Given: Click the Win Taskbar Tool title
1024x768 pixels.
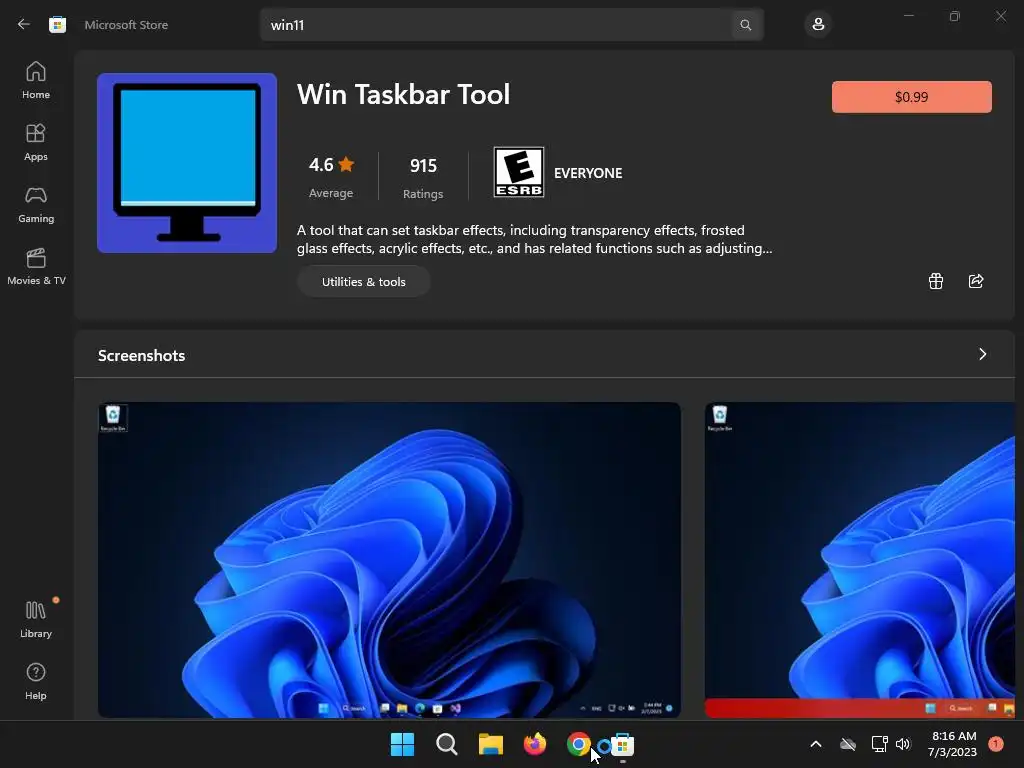Looking at the screenshot, I should (404, 95).
